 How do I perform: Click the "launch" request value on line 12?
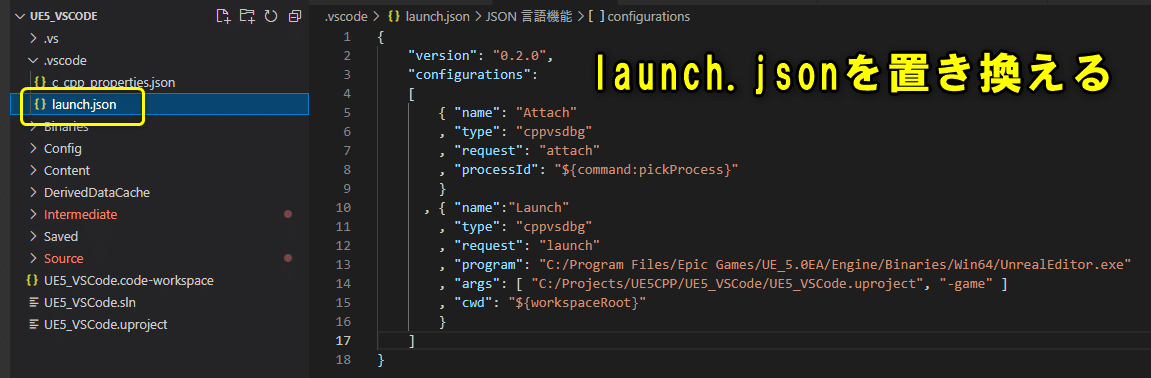(x=570, y=246)
